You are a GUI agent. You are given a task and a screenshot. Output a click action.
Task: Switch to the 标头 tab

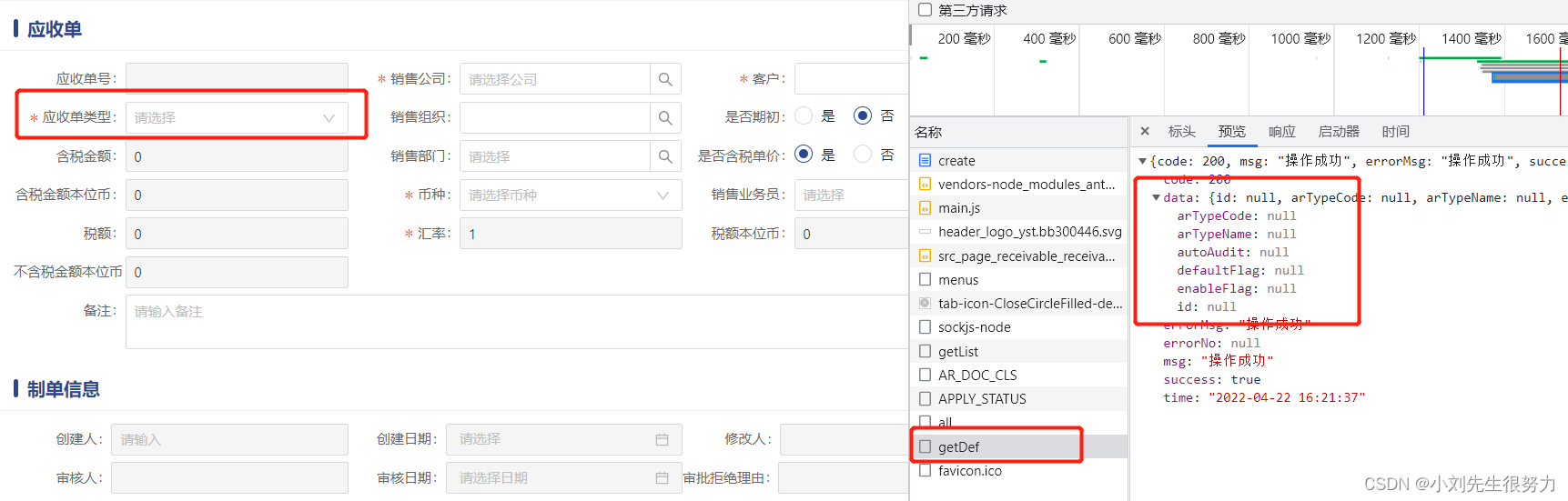coord(1181,131)
